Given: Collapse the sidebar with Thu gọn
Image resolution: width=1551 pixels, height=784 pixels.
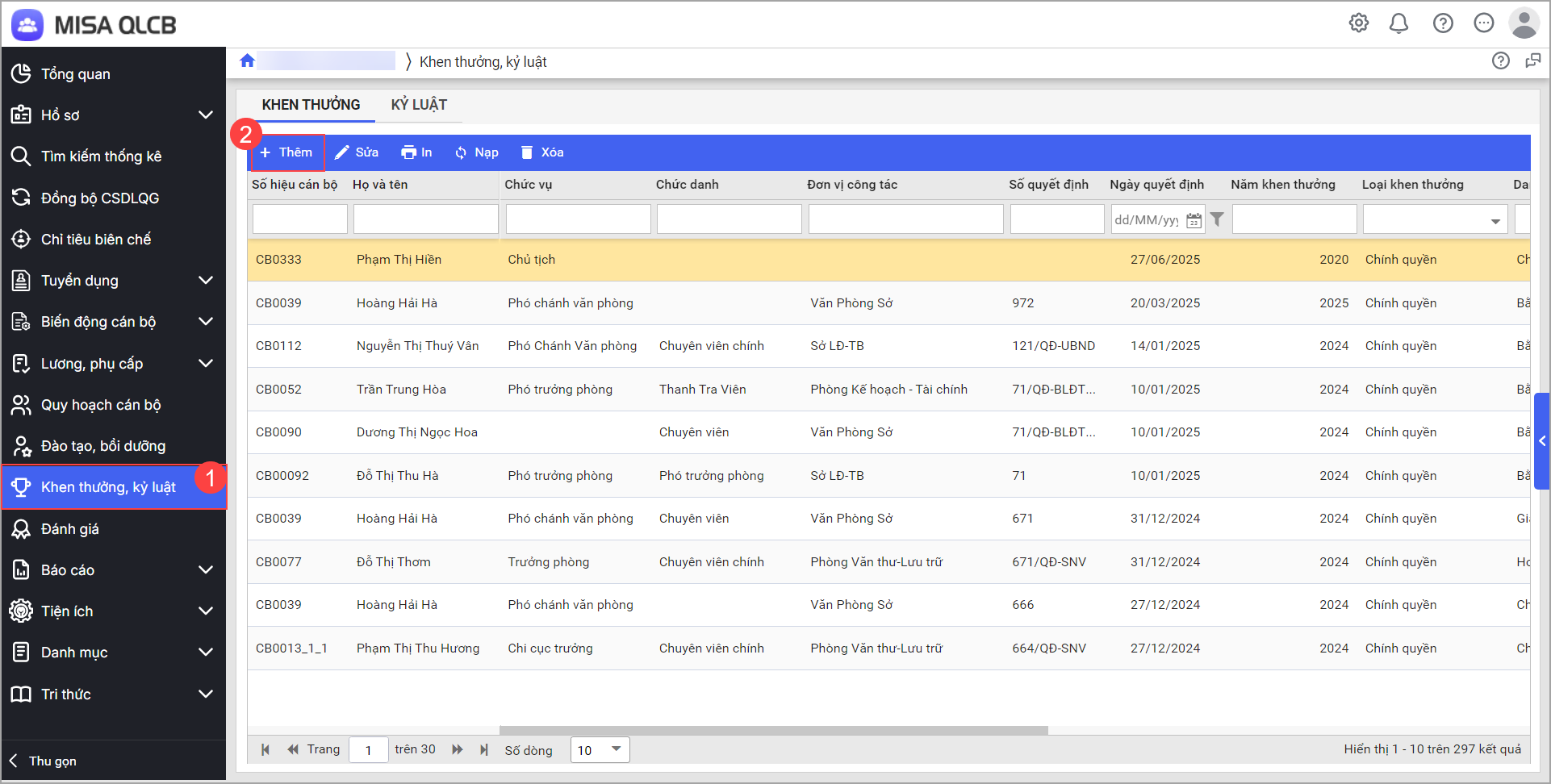Looking at the screenshot, I should pos(44,761).
